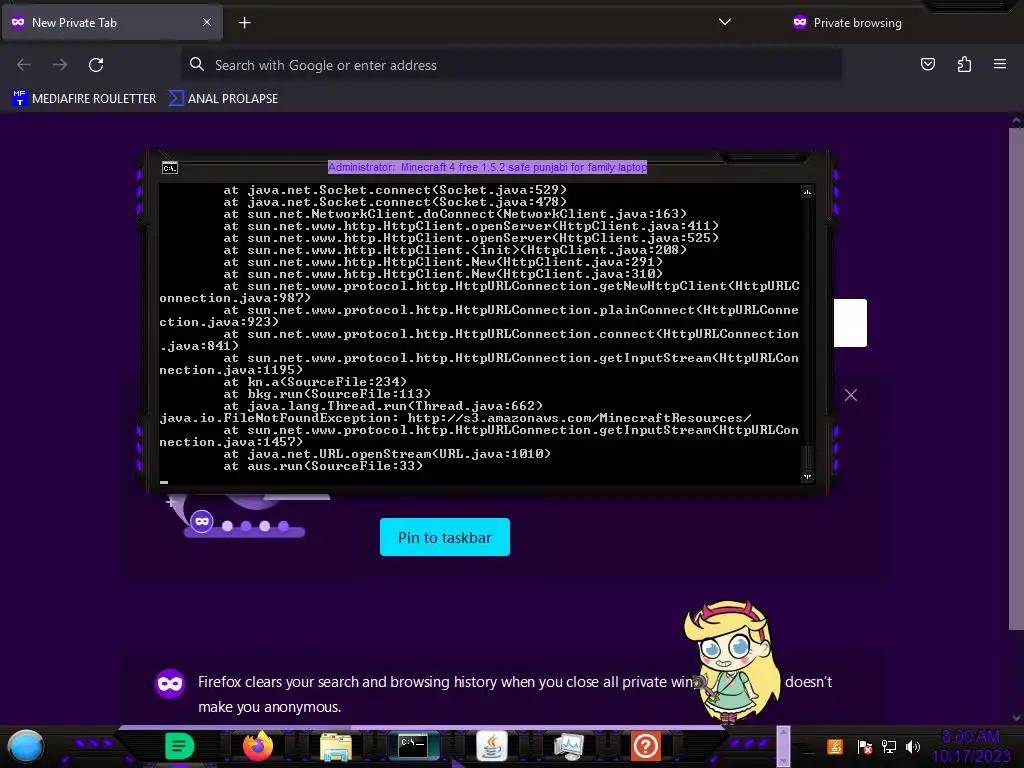
Task: Expand the list all tabs chevron
Action: [x=725, y=22]
